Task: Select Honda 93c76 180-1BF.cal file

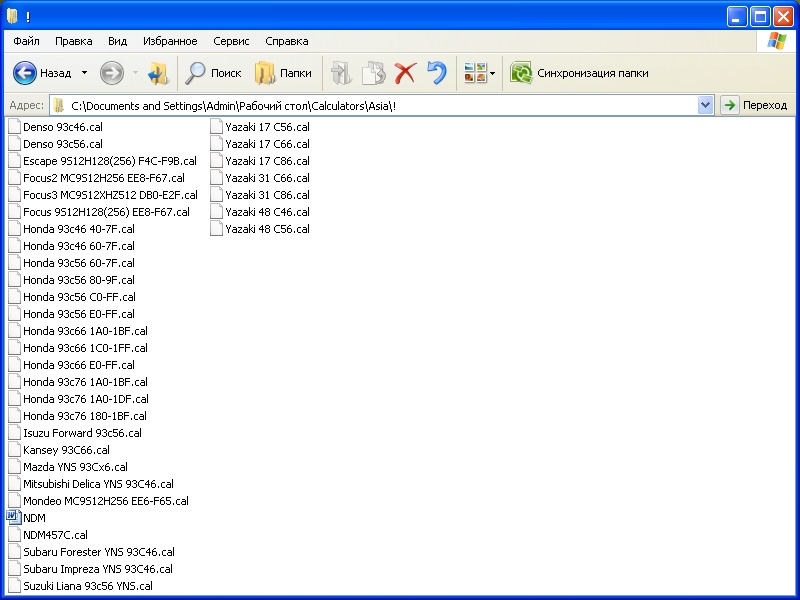Action: click(78, 416)
